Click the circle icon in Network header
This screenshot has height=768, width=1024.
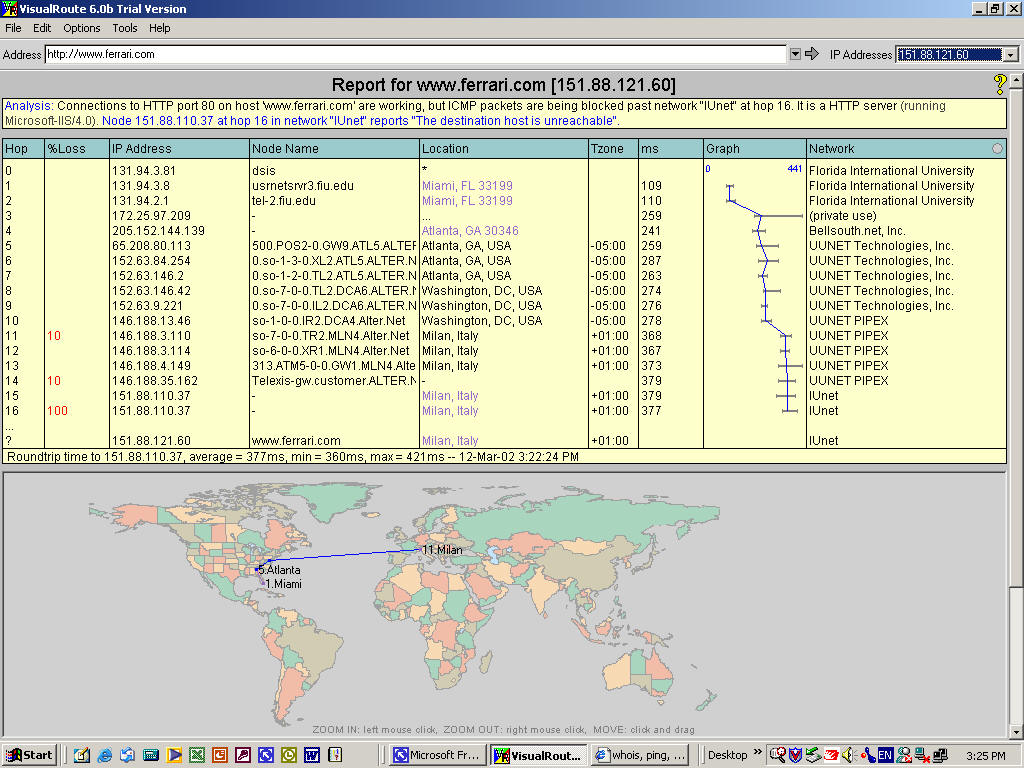(x=997, y=148)
